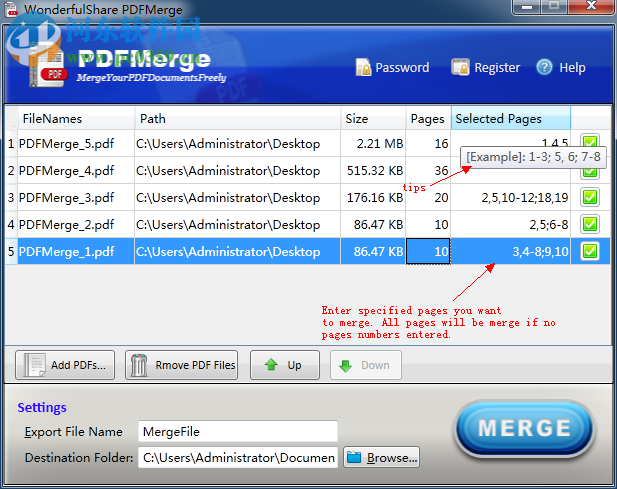Screen dimensions: 617x489
Task: Click pages cell showing 36
Action: point(428,170)
